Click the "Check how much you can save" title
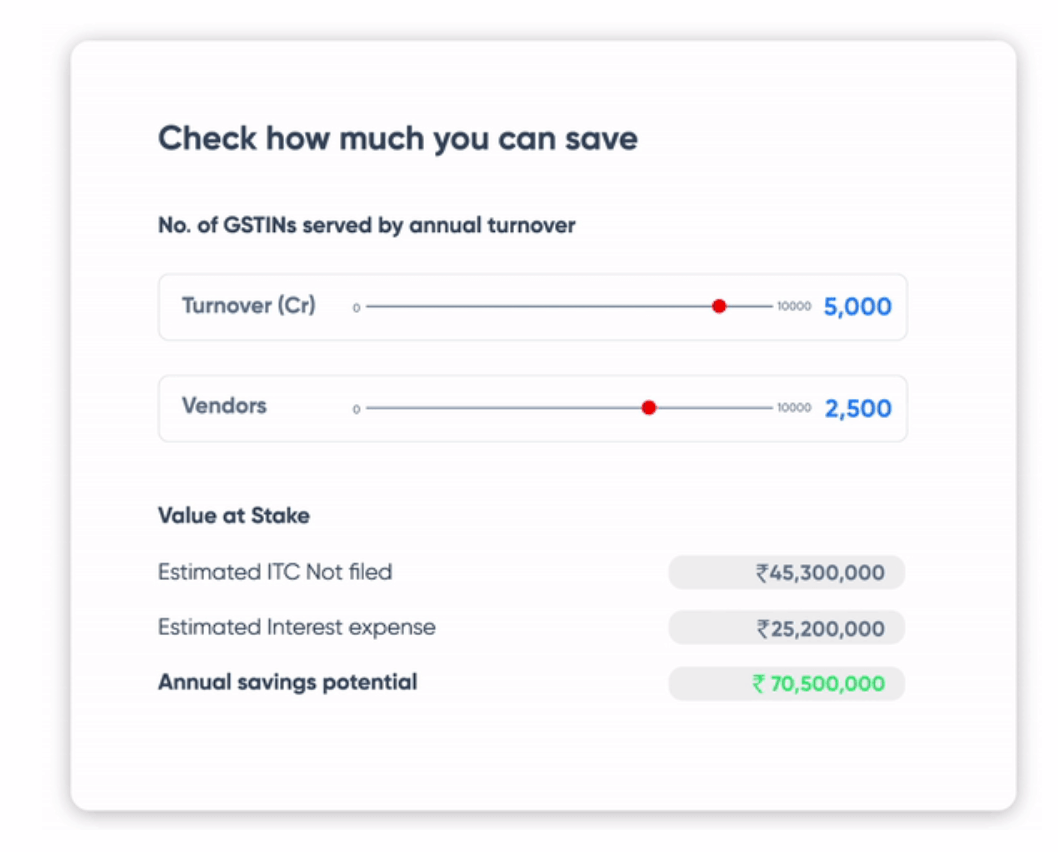Screen dimensions: 1058x852 (398, 138)
